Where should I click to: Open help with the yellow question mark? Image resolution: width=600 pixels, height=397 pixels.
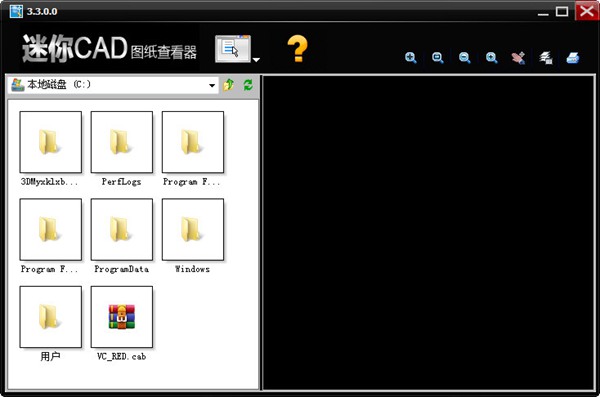tap(297, 49)
